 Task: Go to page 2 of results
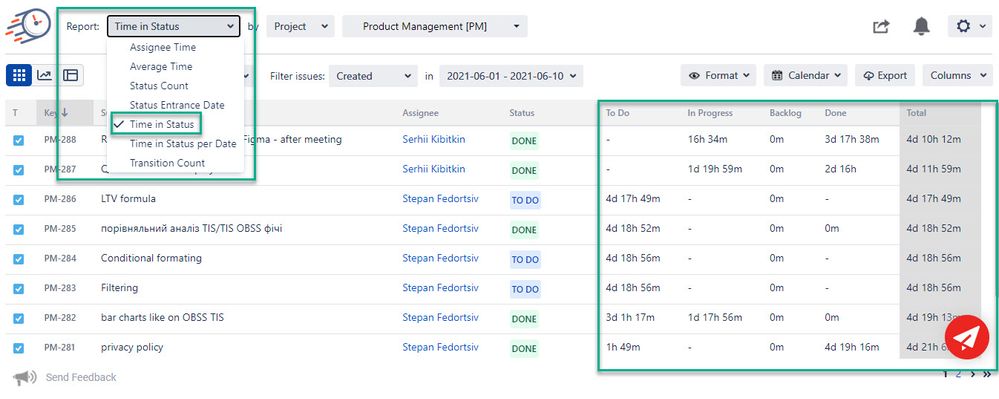958,374
